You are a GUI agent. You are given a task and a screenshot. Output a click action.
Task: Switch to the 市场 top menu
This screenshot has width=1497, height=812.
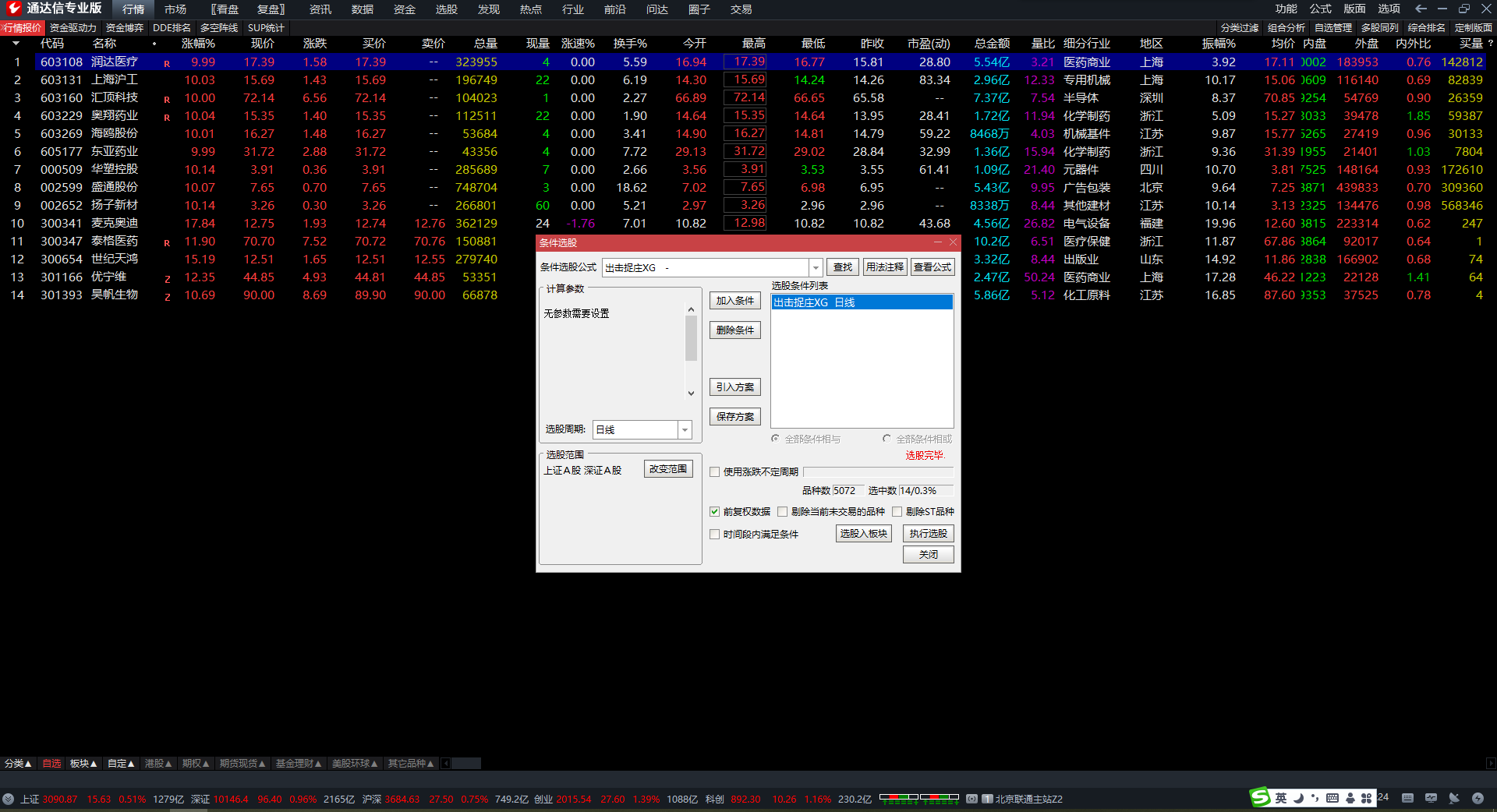point(175,9)
